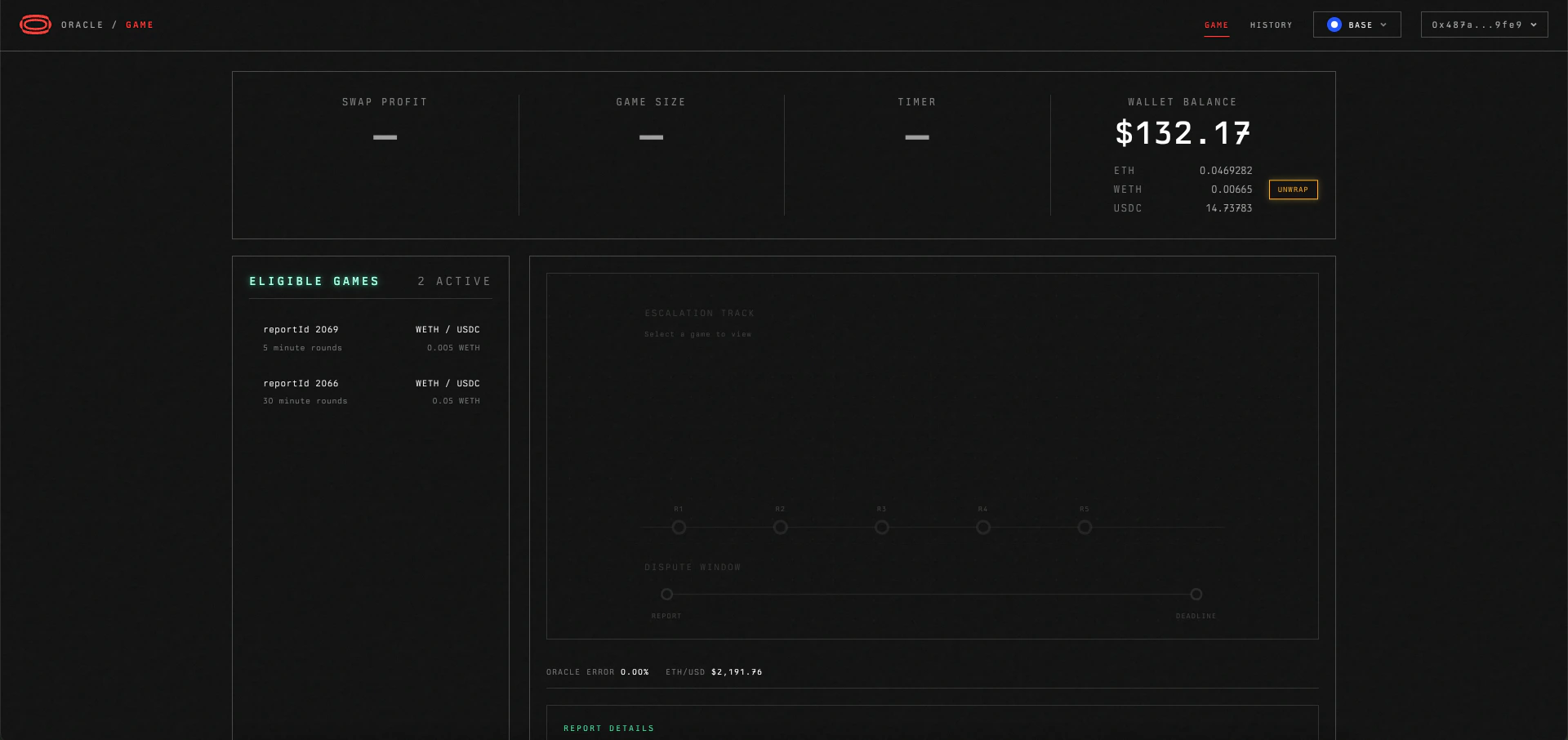This screenshot has width=1568, height=740.
Task: Select the reportId 2069 game
Action: click(371, 338)
